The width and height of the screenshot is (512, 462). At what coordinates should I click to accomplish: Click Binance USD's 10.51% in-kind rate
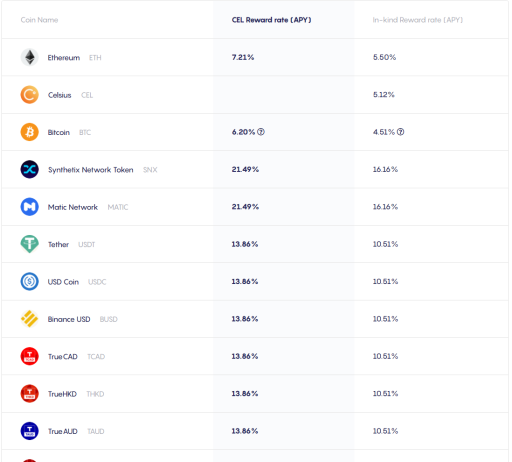[385, 319]
